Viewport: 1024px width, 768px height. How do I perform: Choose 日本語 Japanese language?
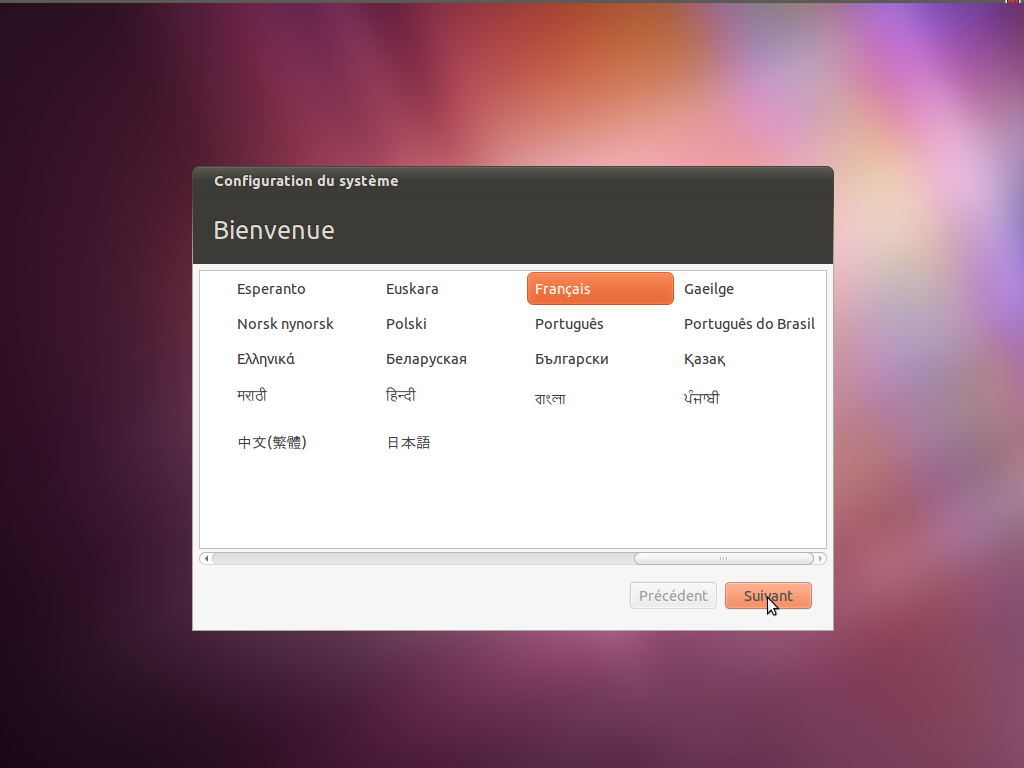(408, 442)
